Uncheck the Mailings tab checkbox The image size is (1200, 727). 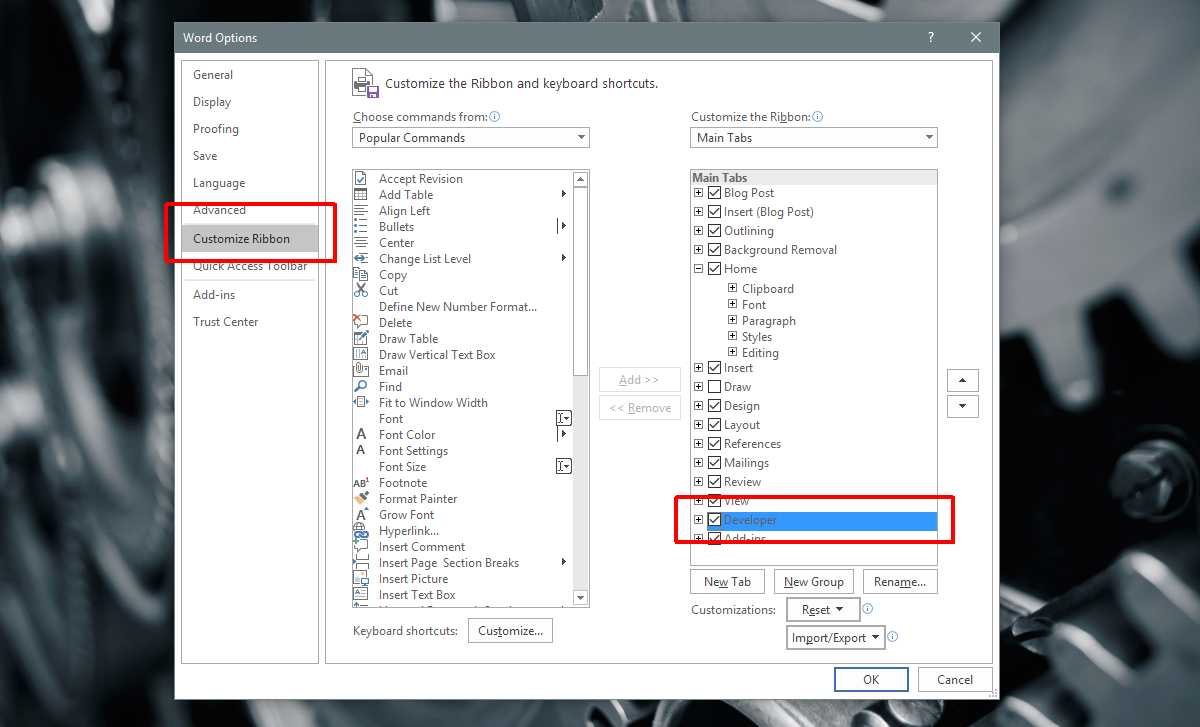tap(714, 463)
